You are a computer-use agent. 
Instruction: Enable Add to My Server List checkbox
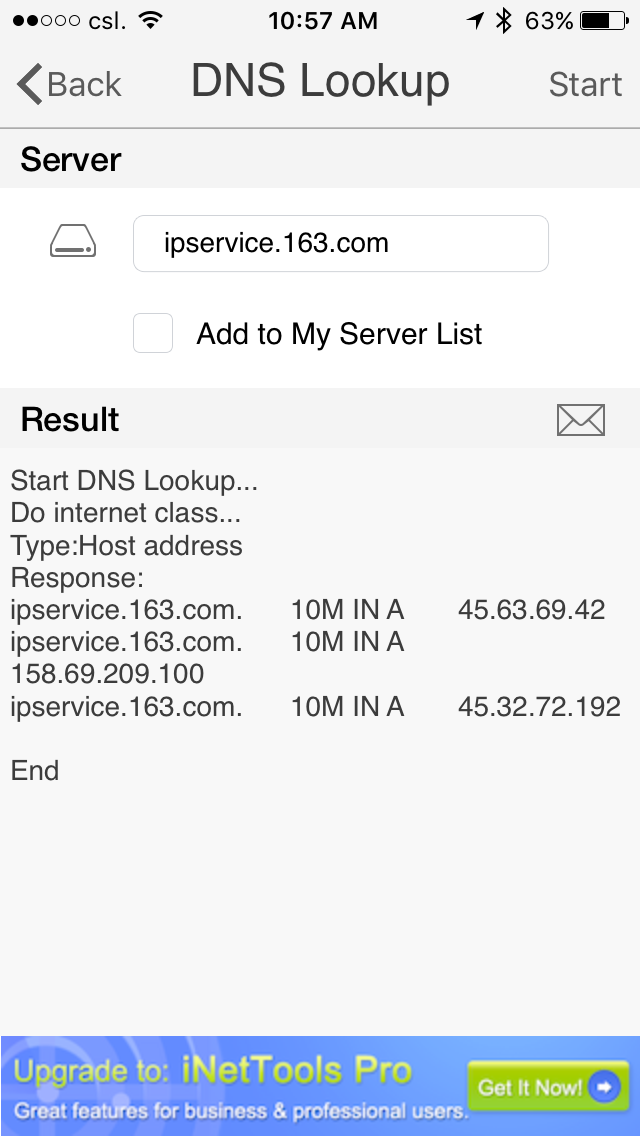pos(153,333)
